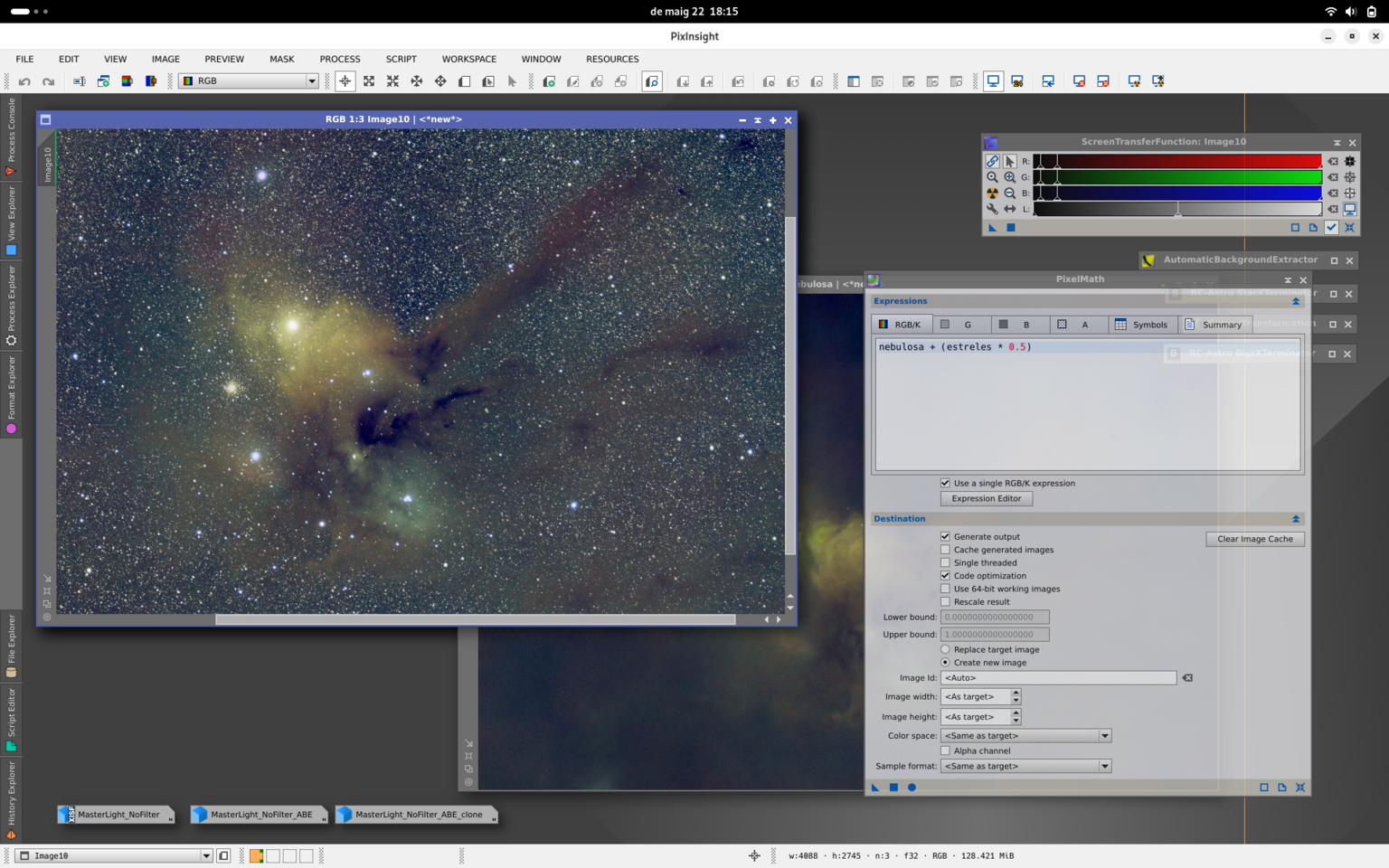The image size is (1389, 868).
Task: Click the Apply Global circle in PixelMath
Action: [912, 788]
